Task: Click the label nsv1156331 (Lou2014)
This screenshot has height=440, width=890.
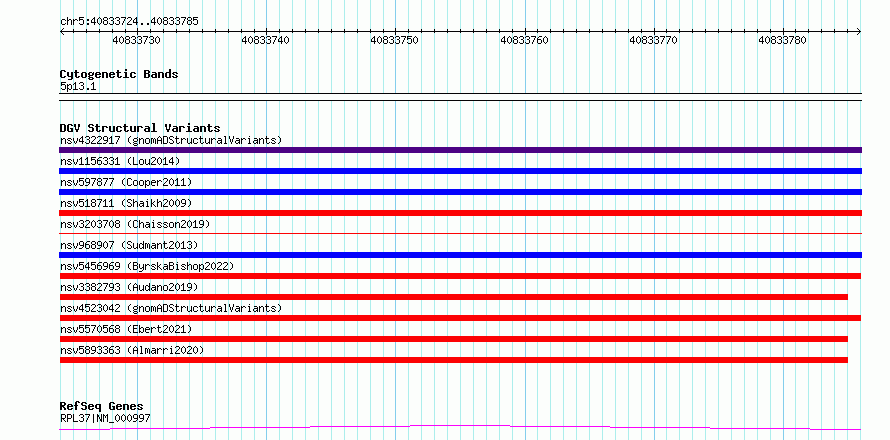Action: coord(120,161)
